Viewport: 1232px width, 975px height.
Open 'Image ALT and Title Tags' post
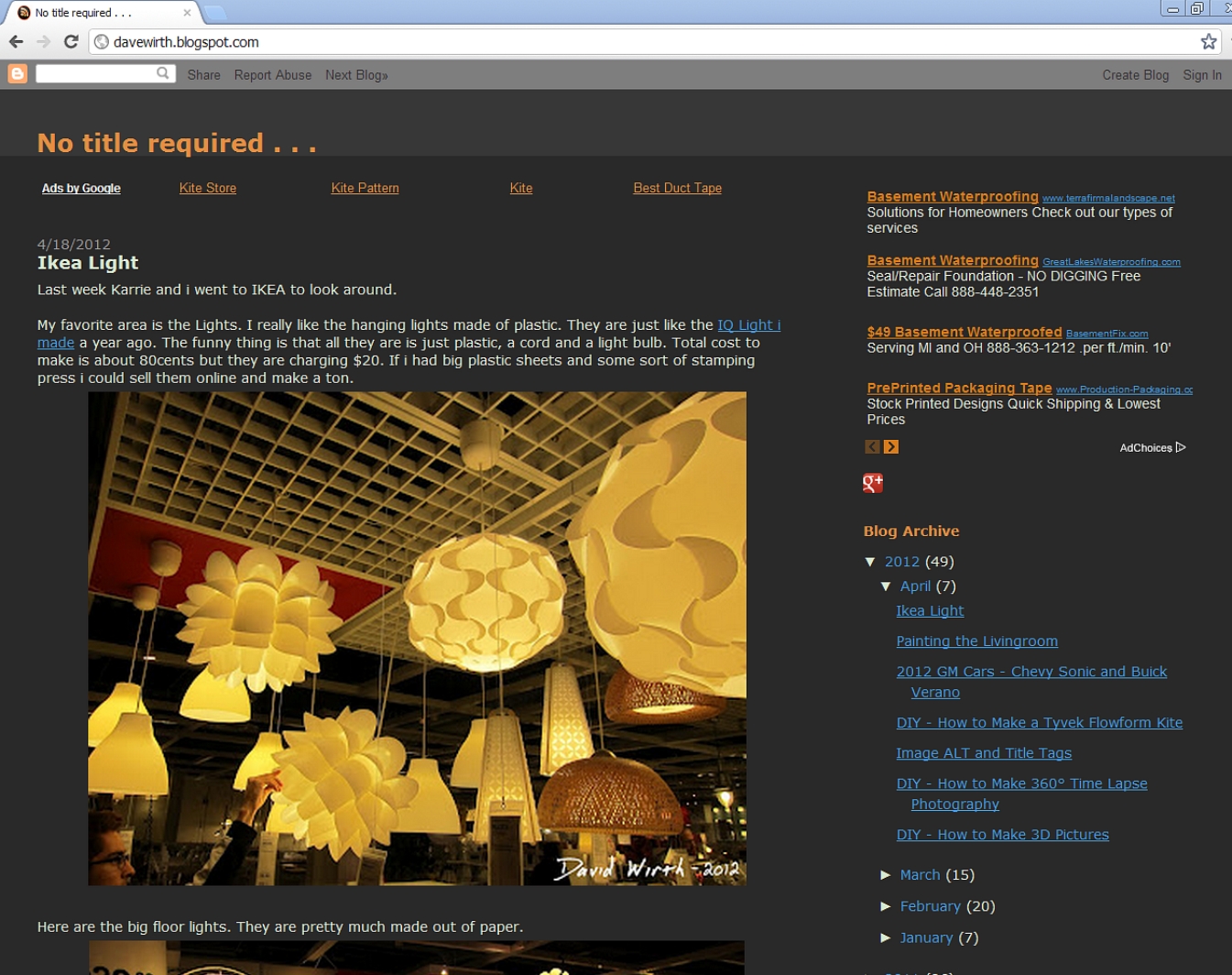pos(984,753)
